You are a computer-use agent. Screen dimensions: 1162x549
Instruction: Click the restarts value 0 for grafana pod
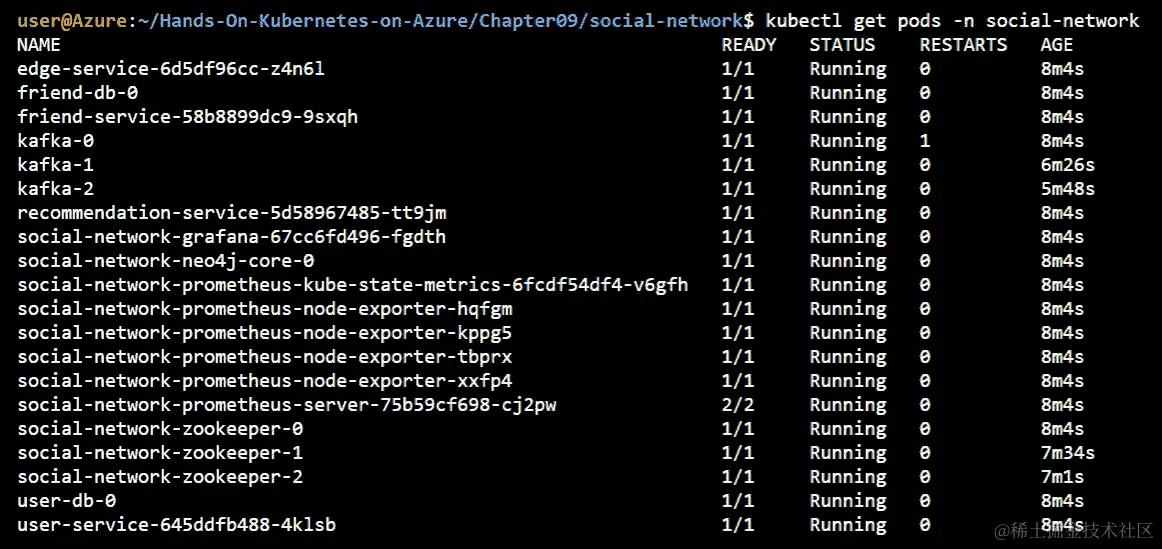925,237
